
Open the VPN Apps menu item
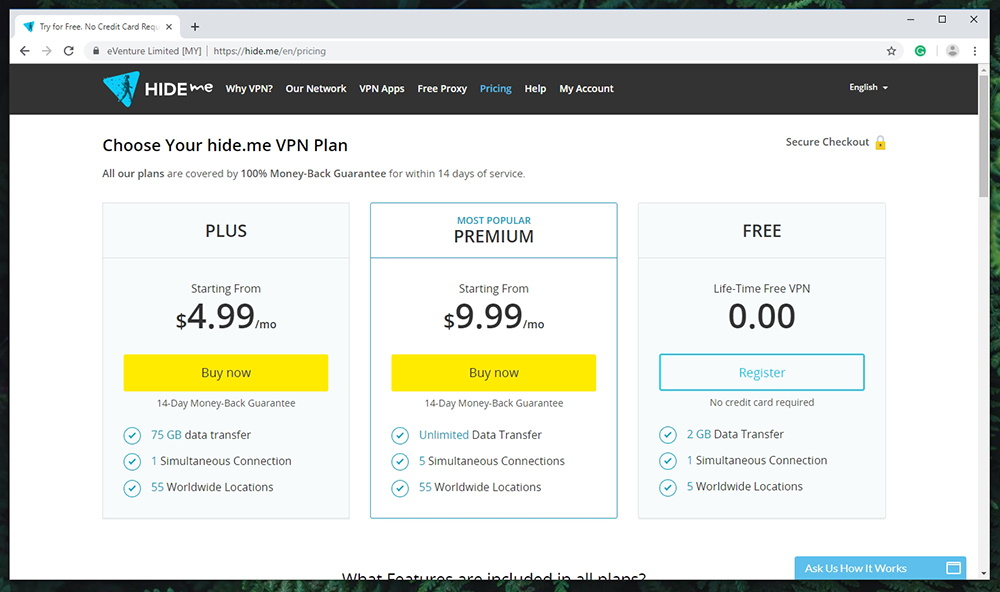pos(381,89)
